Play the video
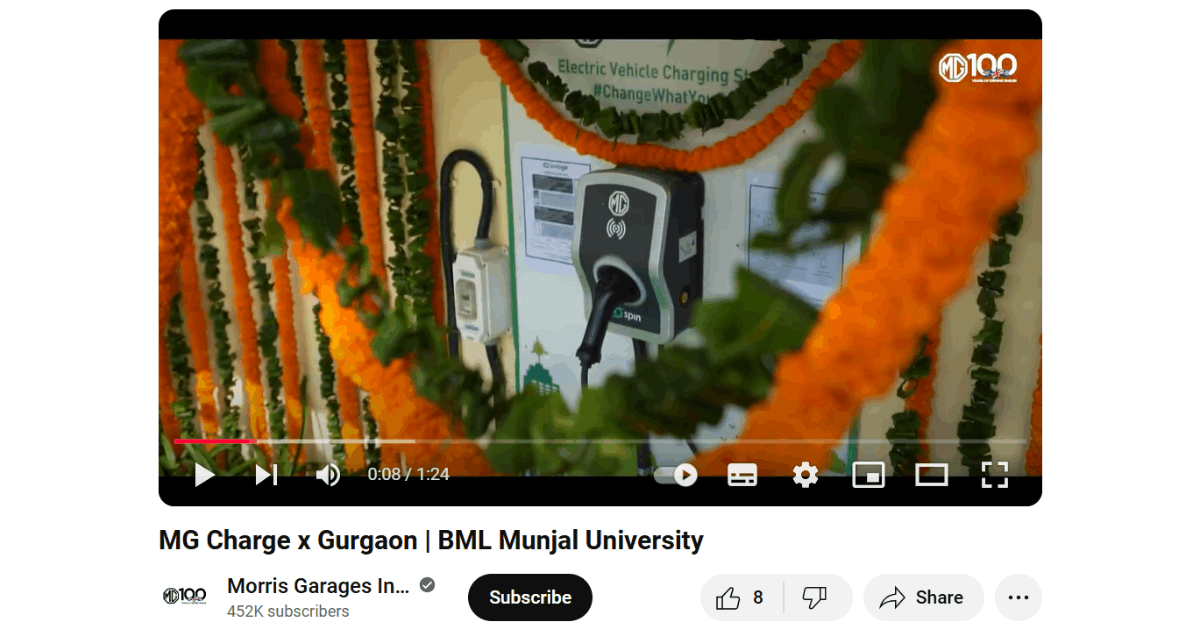The height and width of the screenshot is (630, 1200). (205, 474)
